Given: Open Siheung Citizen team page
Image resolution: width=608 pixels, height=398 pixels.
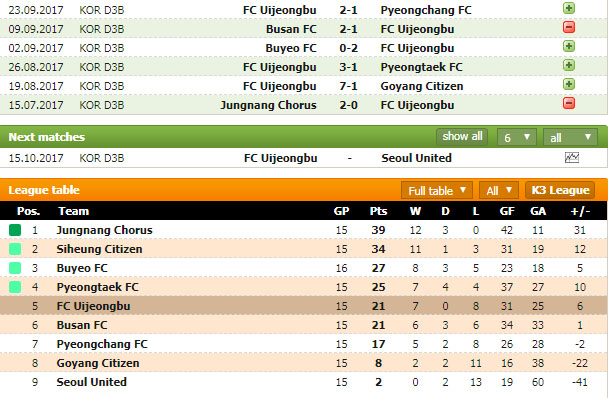Looking at the screenshot, I should coord(99,249).
